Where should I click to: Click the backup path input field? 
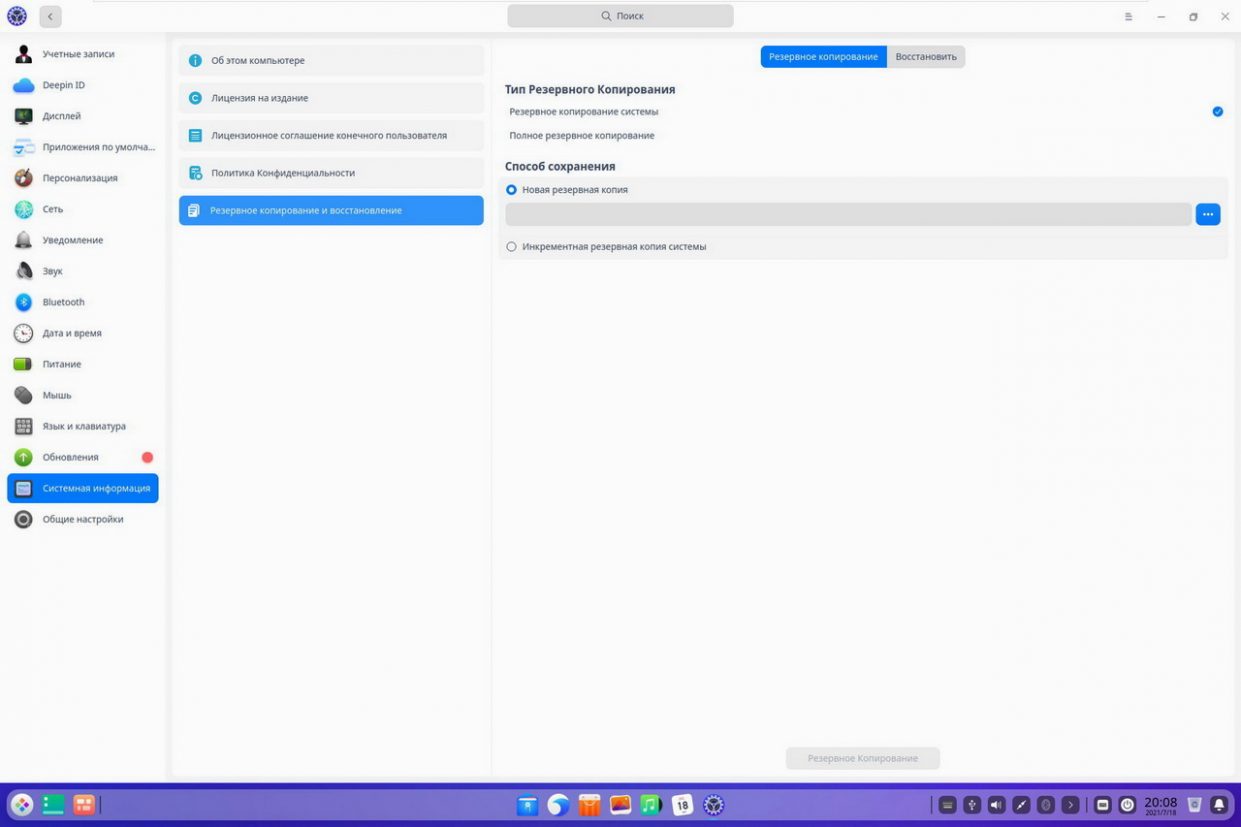[x=848, y=214]
